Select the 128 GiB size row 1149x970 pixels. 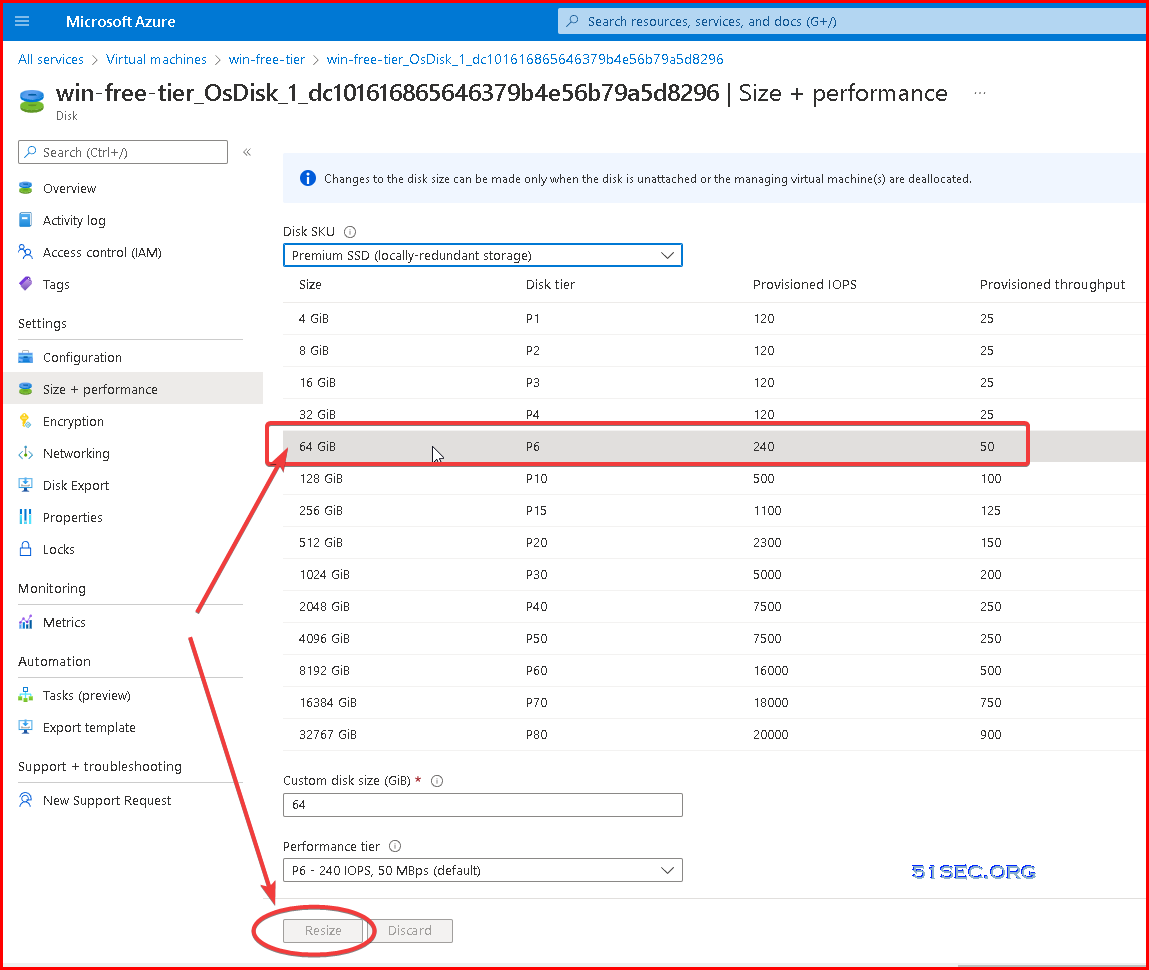714,478
